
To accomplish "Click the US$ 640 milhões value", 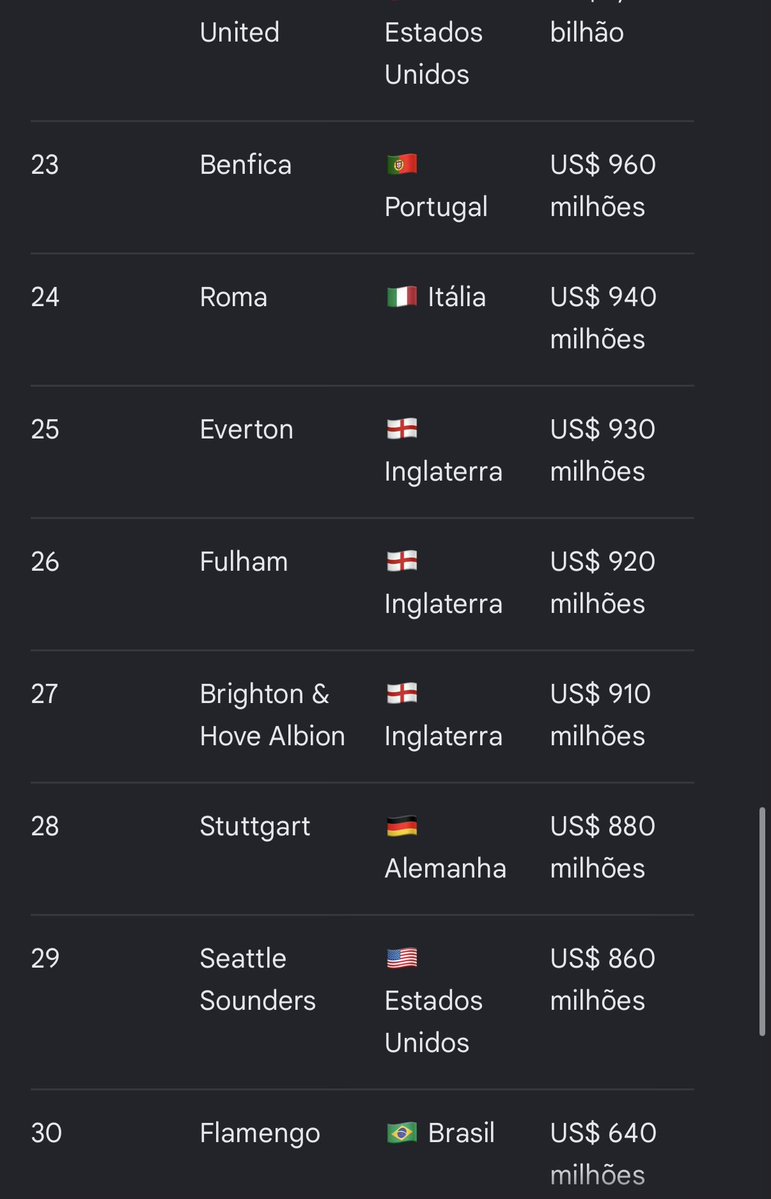I will pyautogui.click(x=603, y=1154).
